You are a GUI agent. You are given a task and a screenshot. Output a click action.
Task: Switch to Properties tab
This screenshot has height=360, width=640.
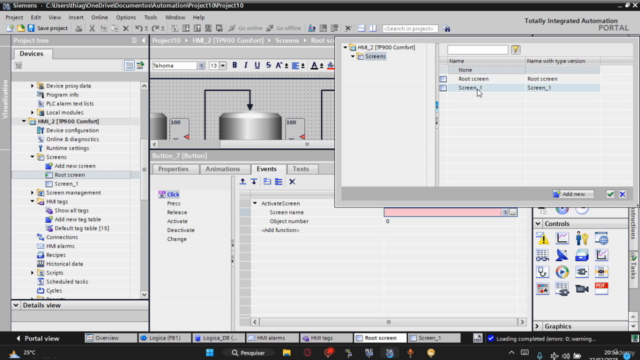173,169
